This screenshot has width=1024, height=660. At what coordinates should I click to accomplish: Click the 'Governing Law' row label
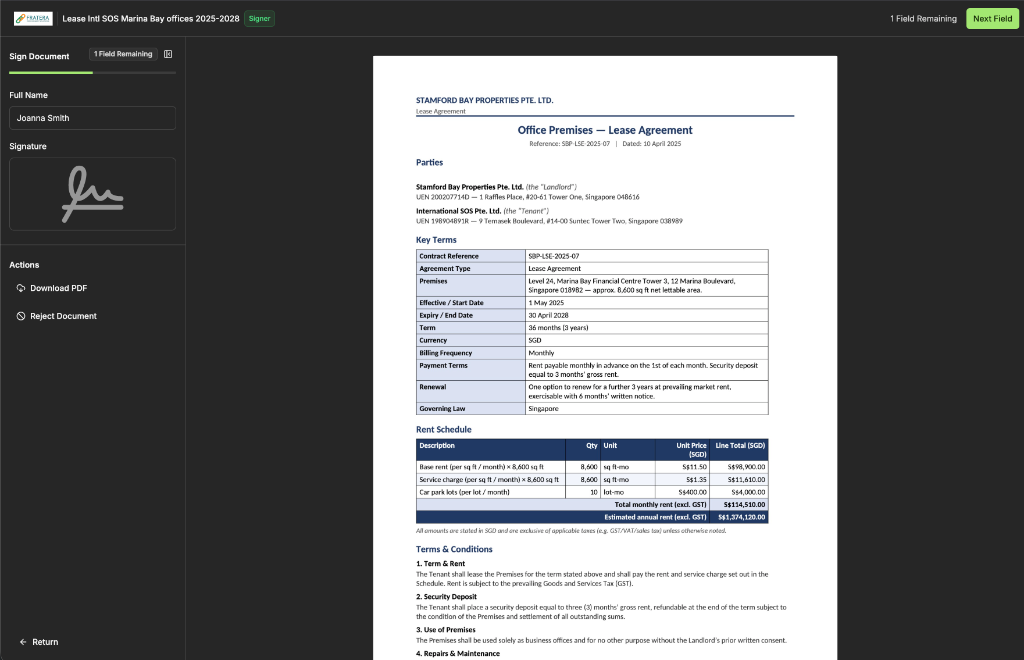coord(442,409)
